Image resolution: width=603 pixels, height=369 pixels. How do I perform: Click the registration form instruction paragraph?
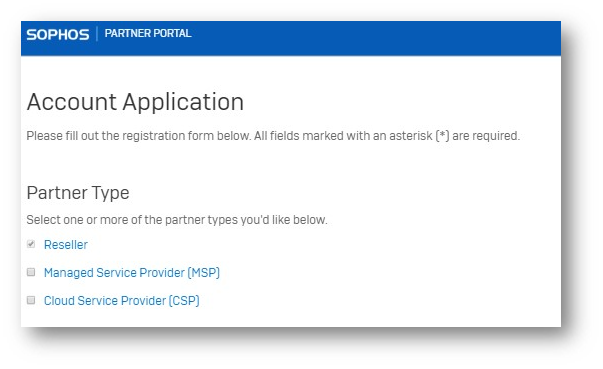[273, 136]
